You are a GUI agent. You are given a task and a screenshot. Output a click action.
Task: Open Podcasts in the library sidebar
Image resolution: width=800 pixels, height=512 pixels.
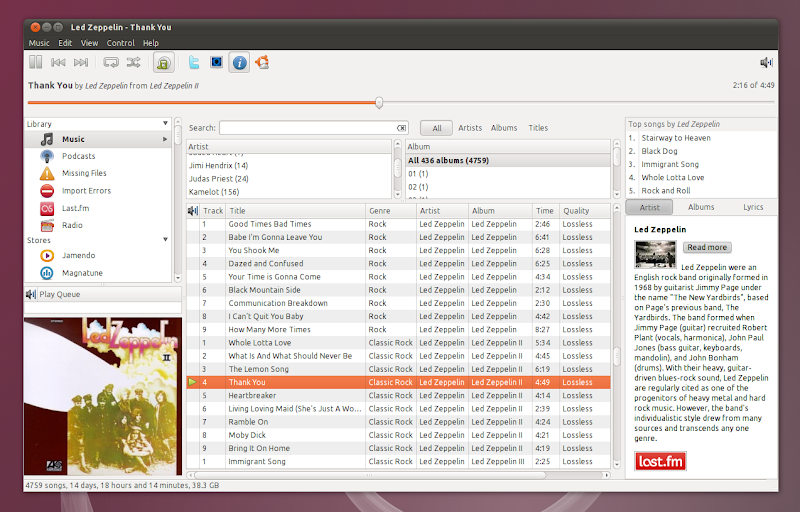(78, 156)
